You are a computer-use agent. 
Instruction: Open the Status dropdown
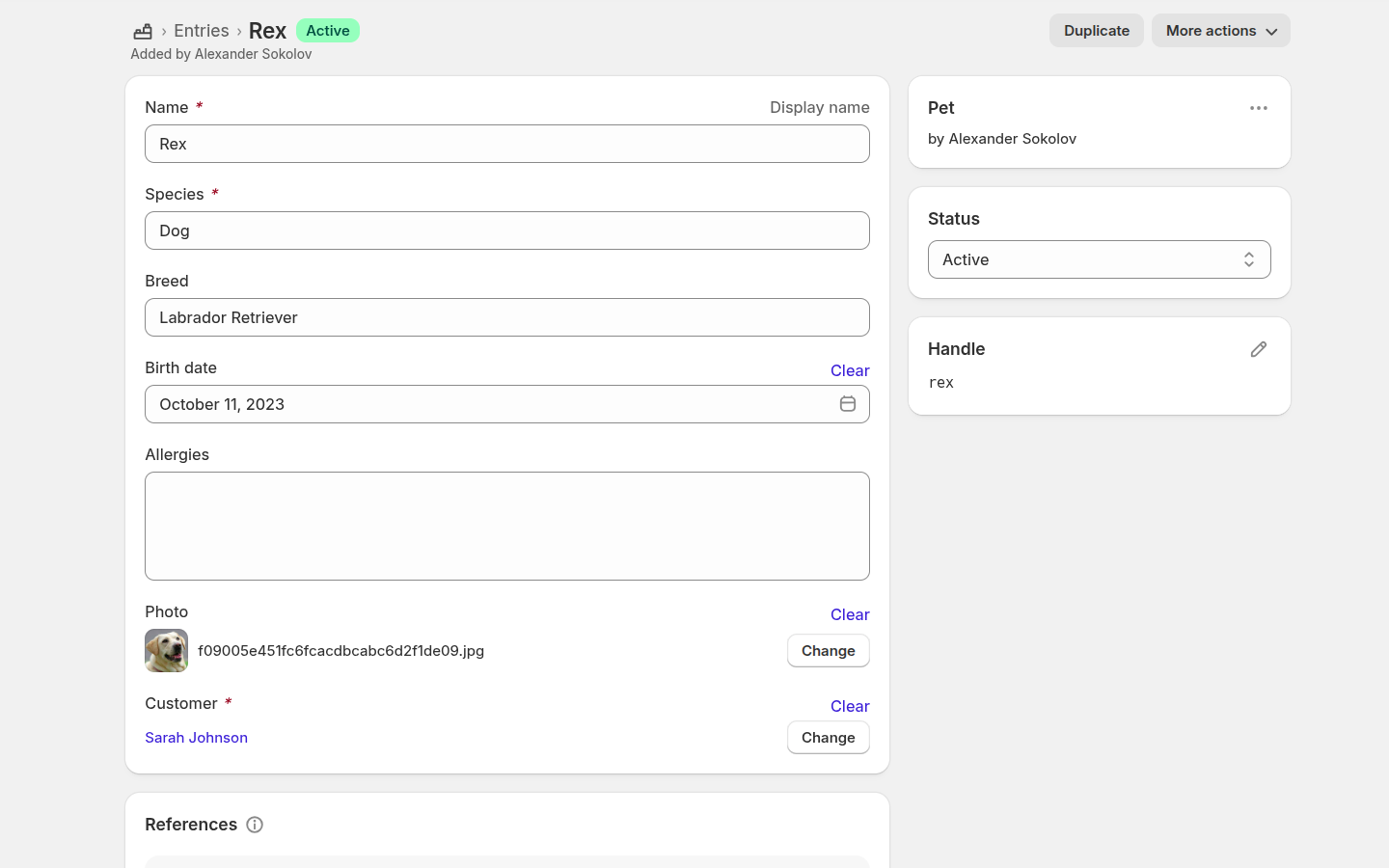[x=1100, y=259]
